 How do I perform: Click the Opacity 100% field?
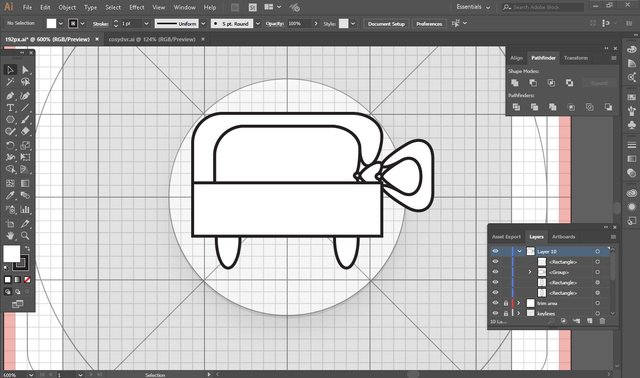299,24
